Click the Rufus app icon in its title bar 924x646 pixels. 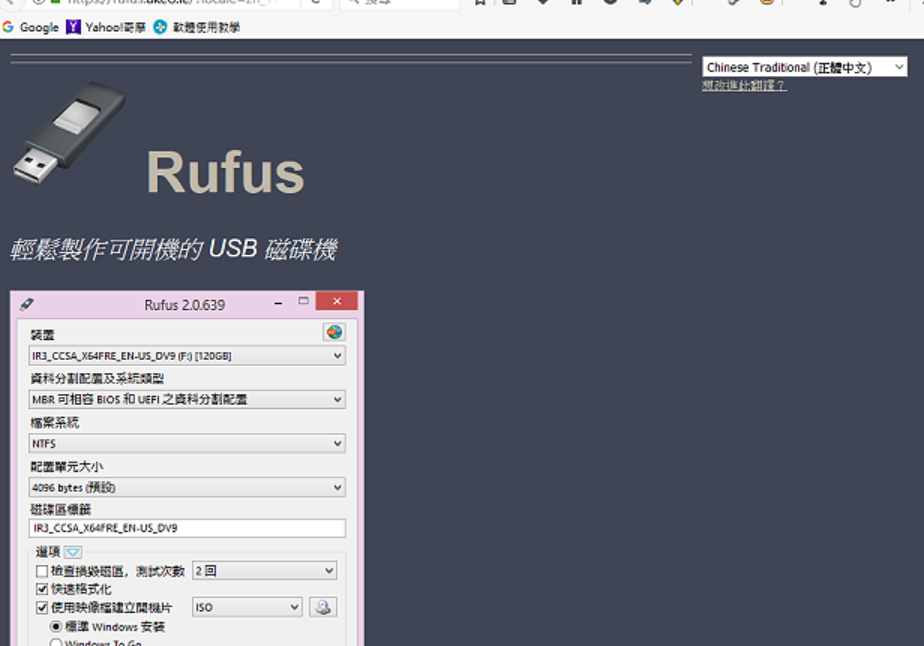[27, 304]
